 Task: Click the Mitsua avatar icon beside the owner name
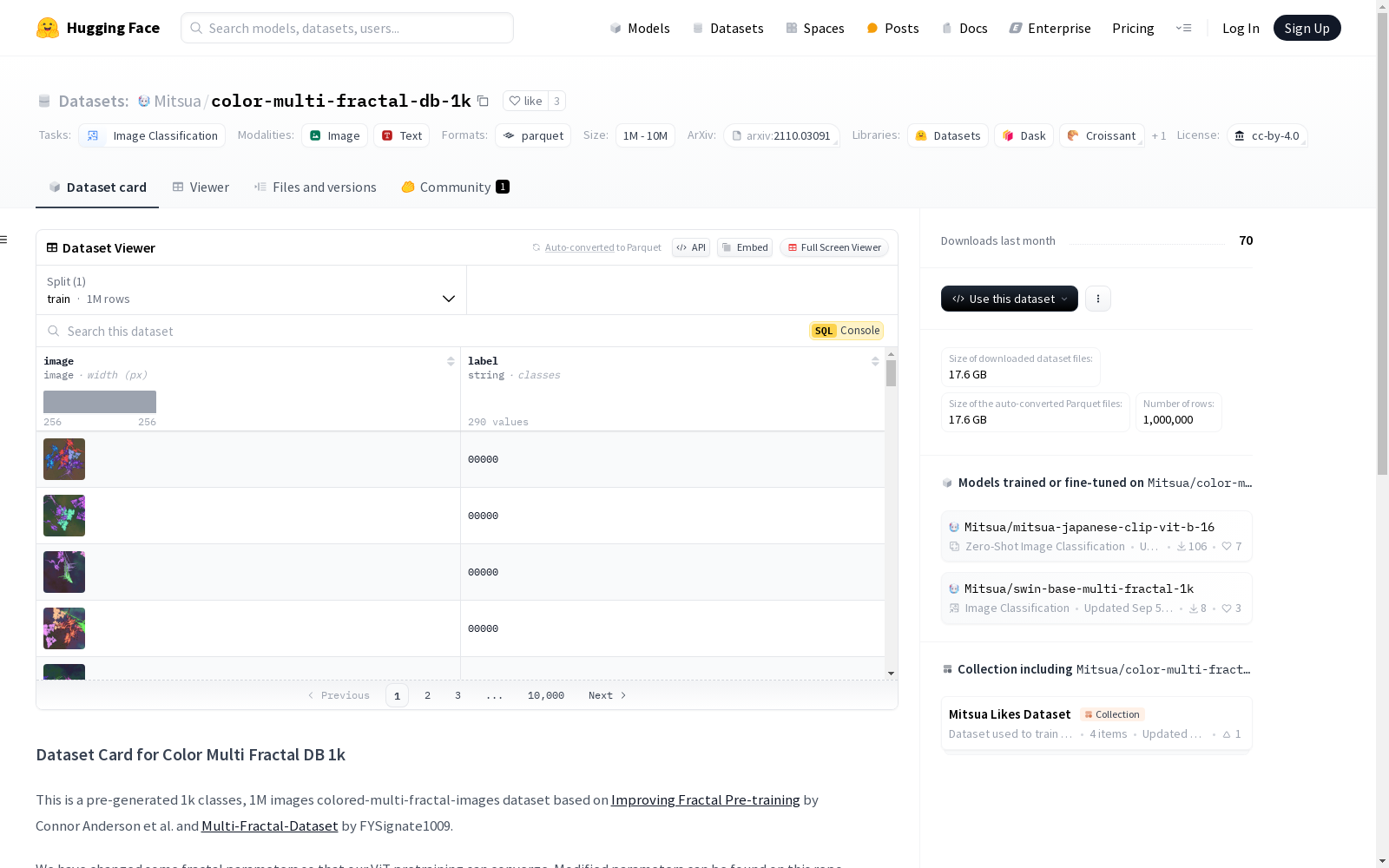144,101
